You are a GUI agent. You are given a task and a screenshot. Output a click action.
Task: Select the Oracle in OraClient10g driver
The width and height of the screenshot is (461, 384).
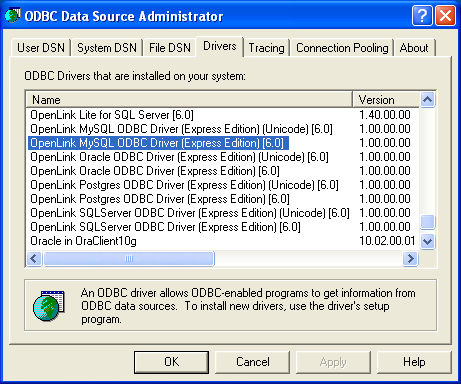(x=83, y=241)
